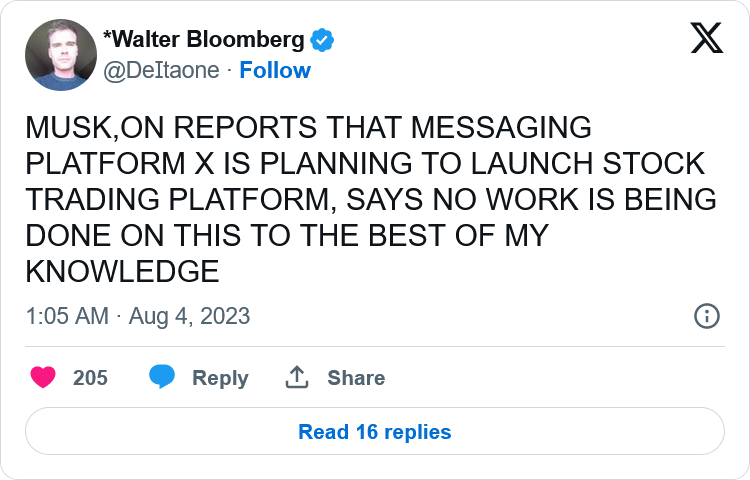Click the 205 likes count

click(x=90, y=378)
